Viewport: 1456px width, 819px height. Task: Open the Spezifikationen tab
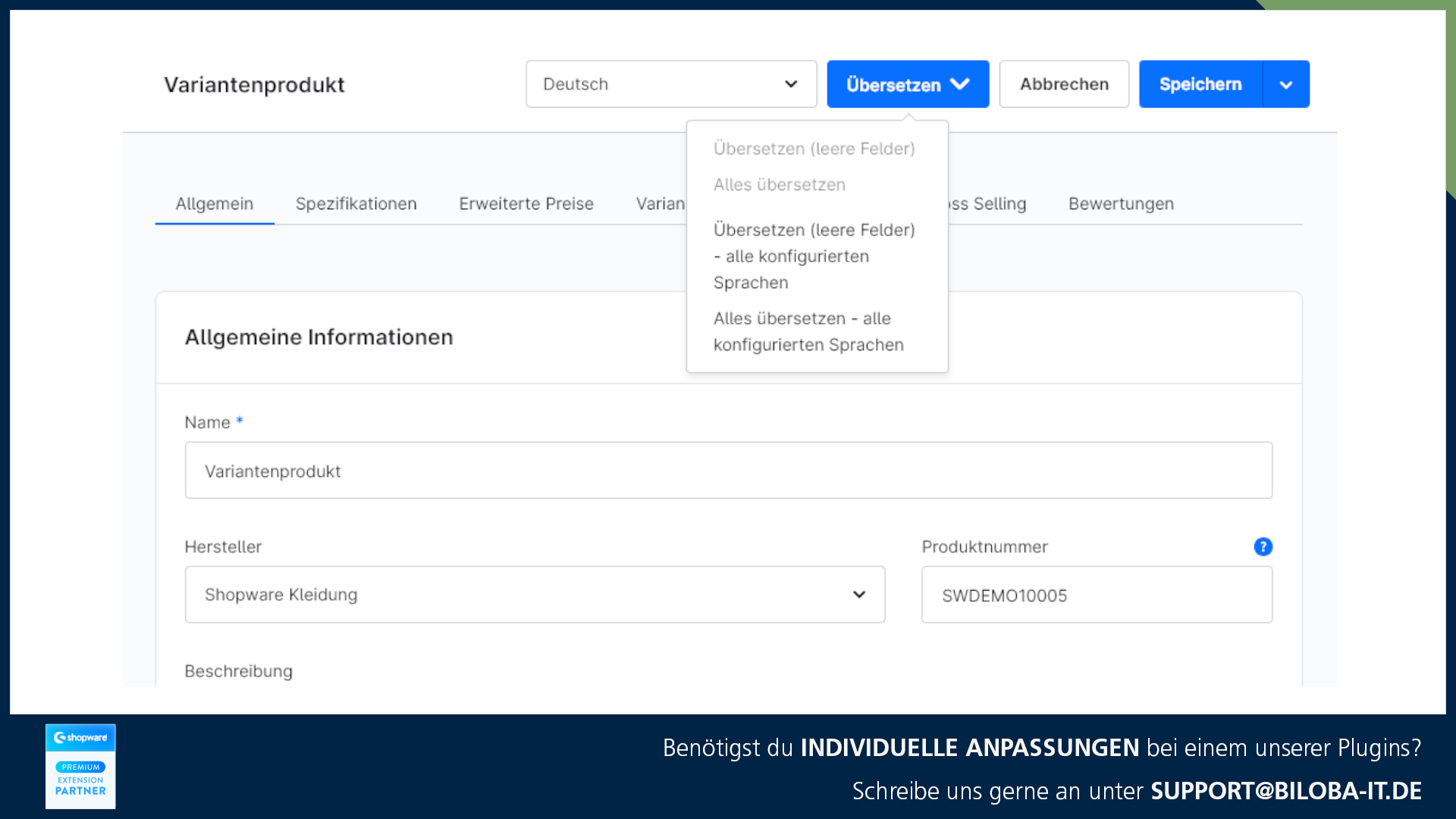(x=356, y=204)
